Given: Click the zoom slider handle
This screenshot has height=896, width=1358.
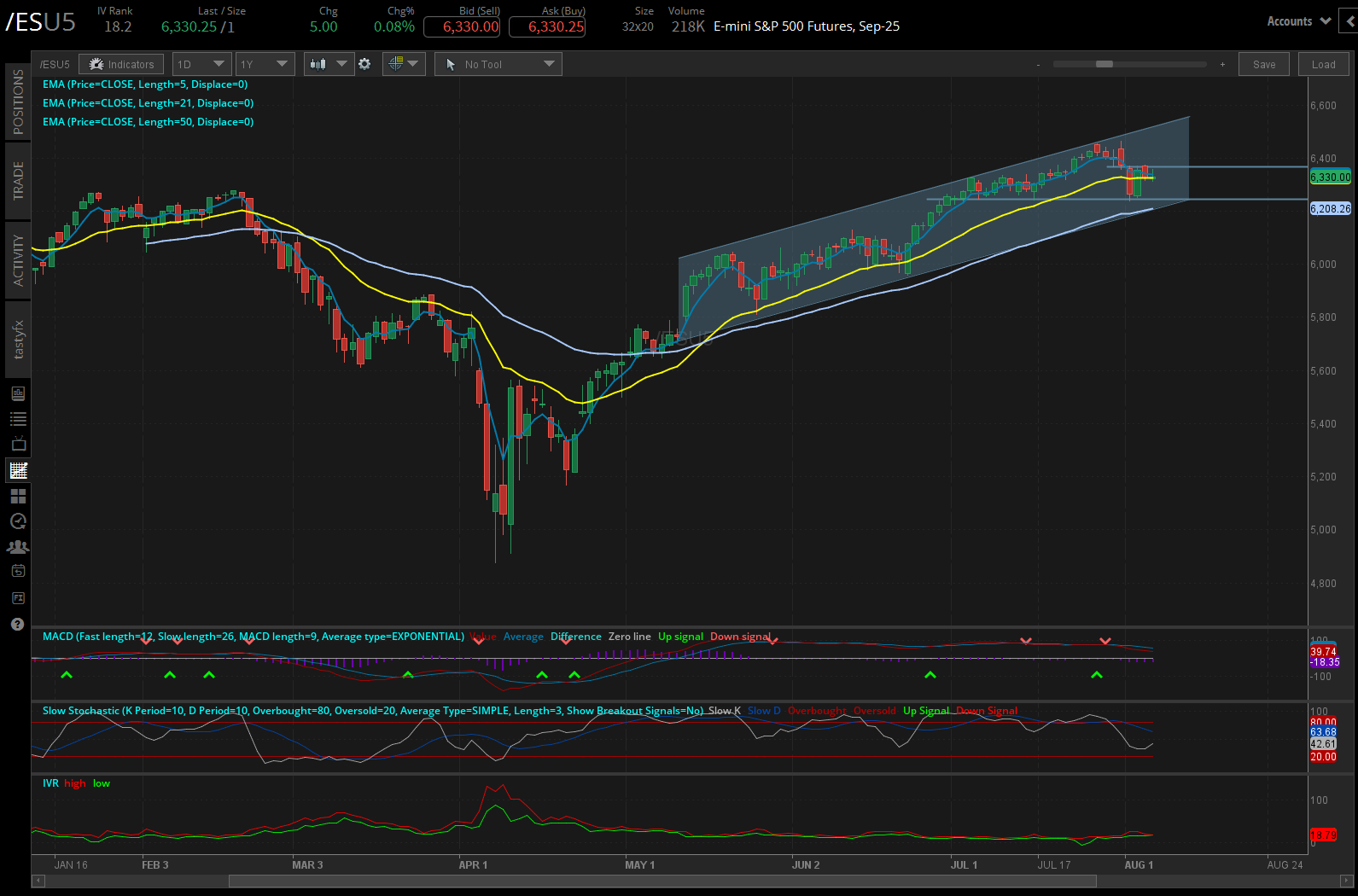Looking at the screenshot, I should point(1104,64).
